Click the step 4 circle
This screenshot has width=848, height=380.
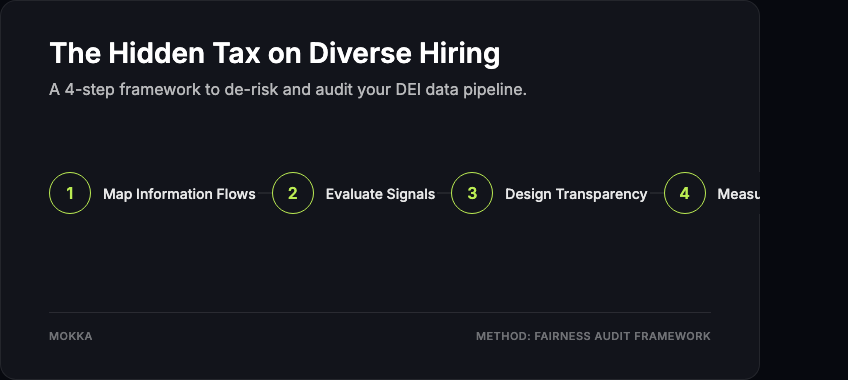(x=684, y=193)
